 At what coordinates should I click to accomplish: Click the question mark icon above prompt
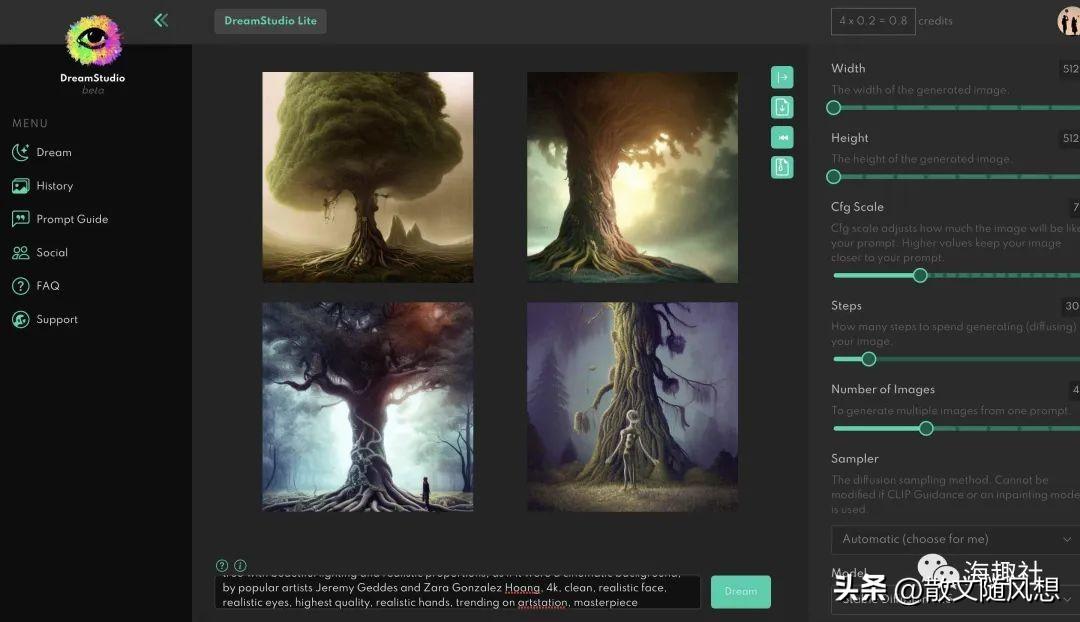click(x=222, y=565)
